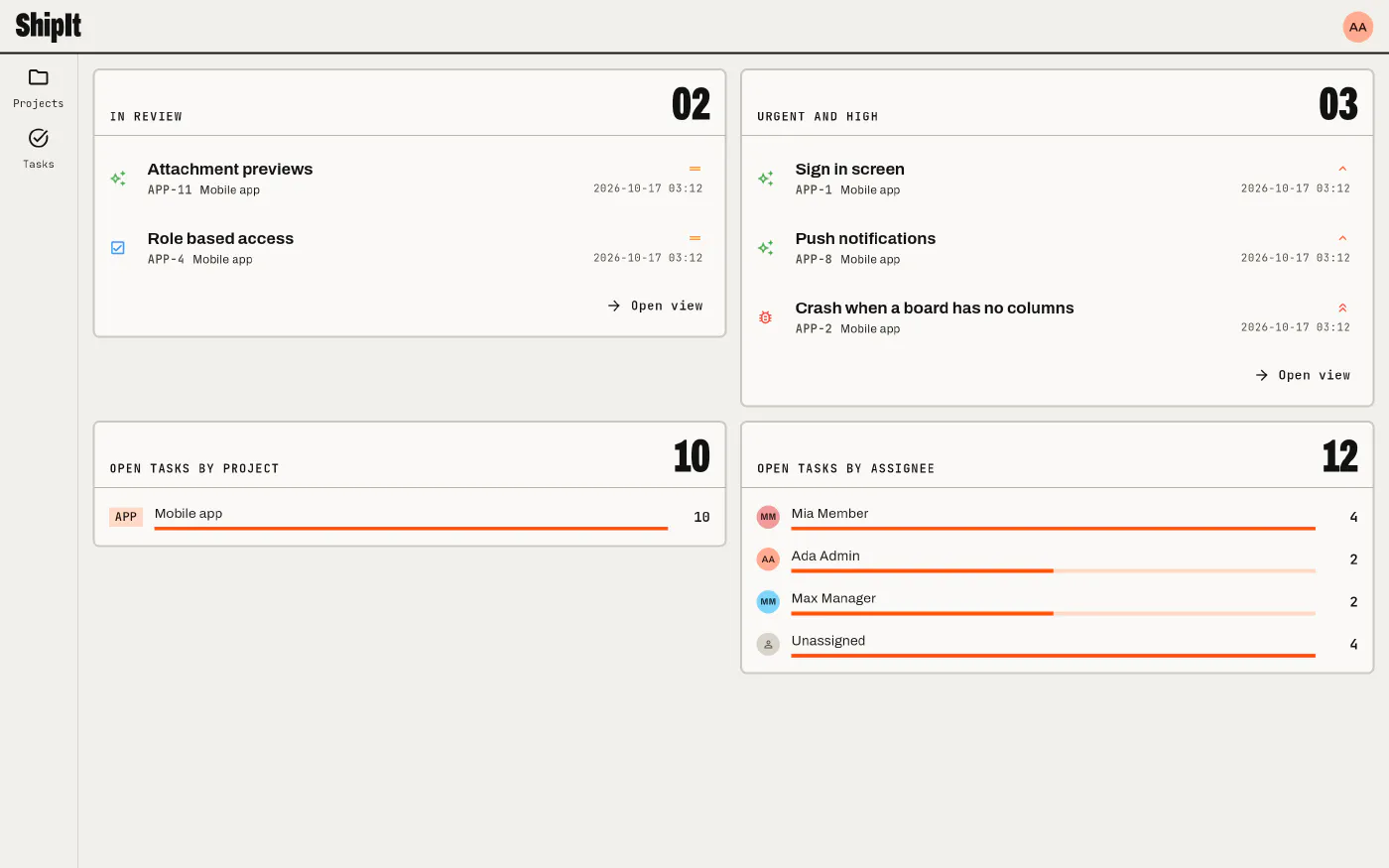Click the APP-11 task ID
The image size is (1389, 868).
pos(170,189)
